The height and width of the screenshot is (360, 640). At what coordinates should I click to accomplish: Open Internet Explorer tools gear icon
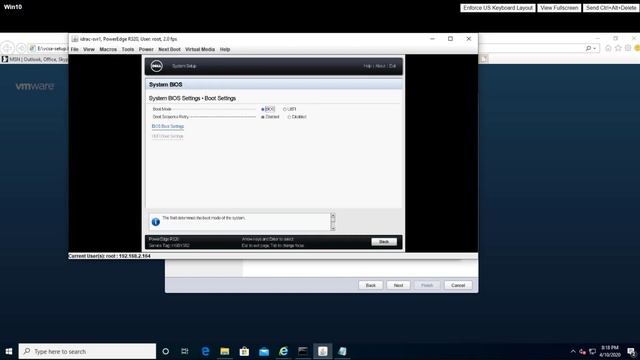[x=628, y=48]
